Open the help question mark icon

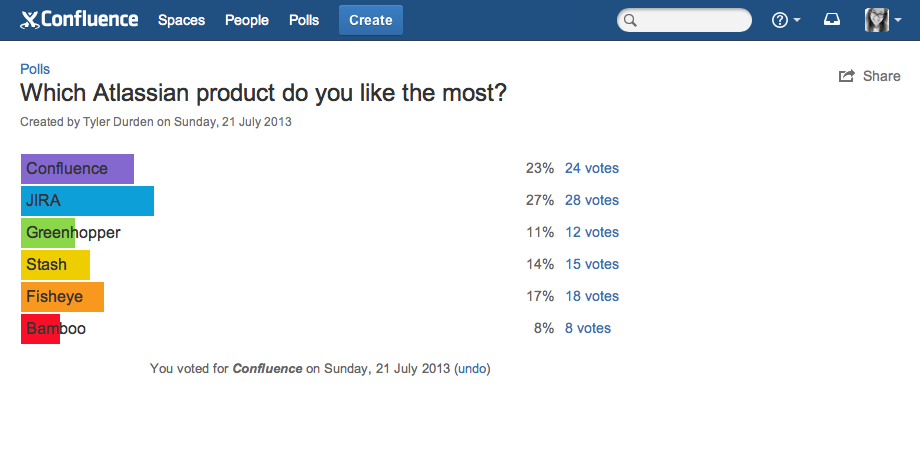click(x=779, y=21)
